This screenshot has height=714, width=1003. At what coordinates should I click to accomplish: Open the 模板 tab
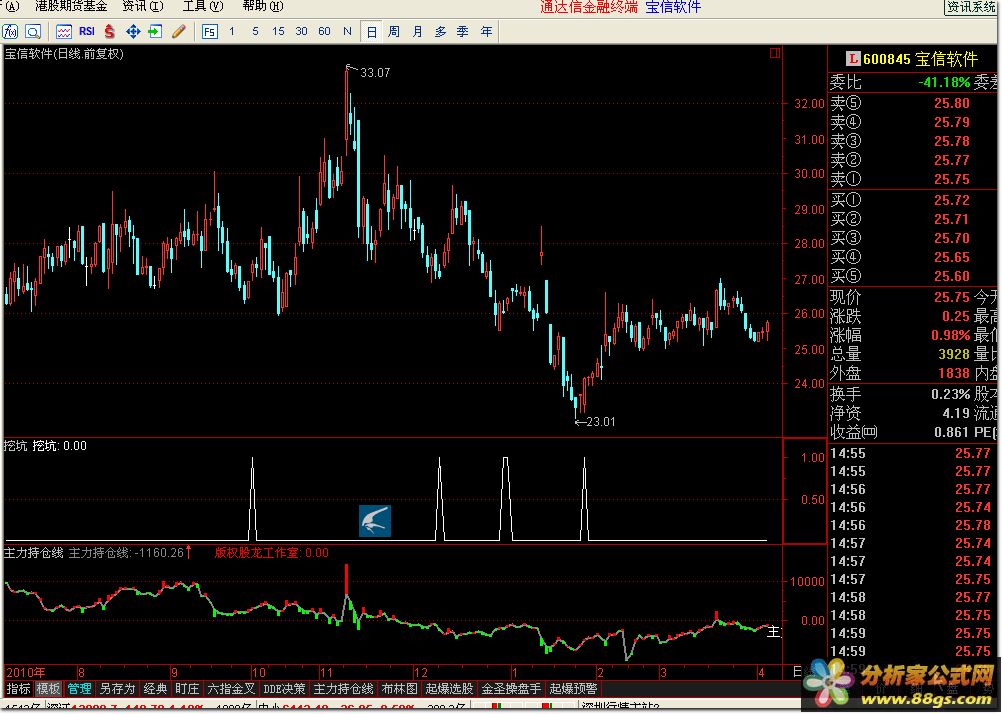pyautogui.click(x=48, y=689)
